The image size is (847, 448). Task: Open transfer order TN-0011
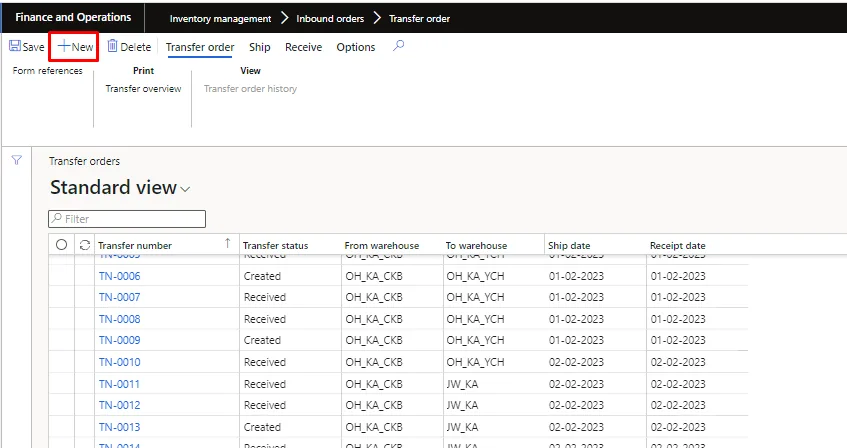click(x=119, y=384)
